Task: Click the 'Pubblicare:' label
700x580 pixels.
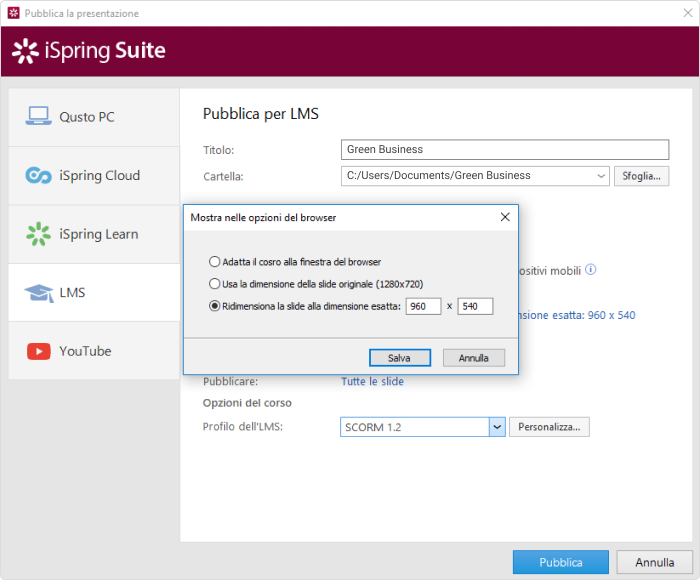Action: click(x=230, y=382)
